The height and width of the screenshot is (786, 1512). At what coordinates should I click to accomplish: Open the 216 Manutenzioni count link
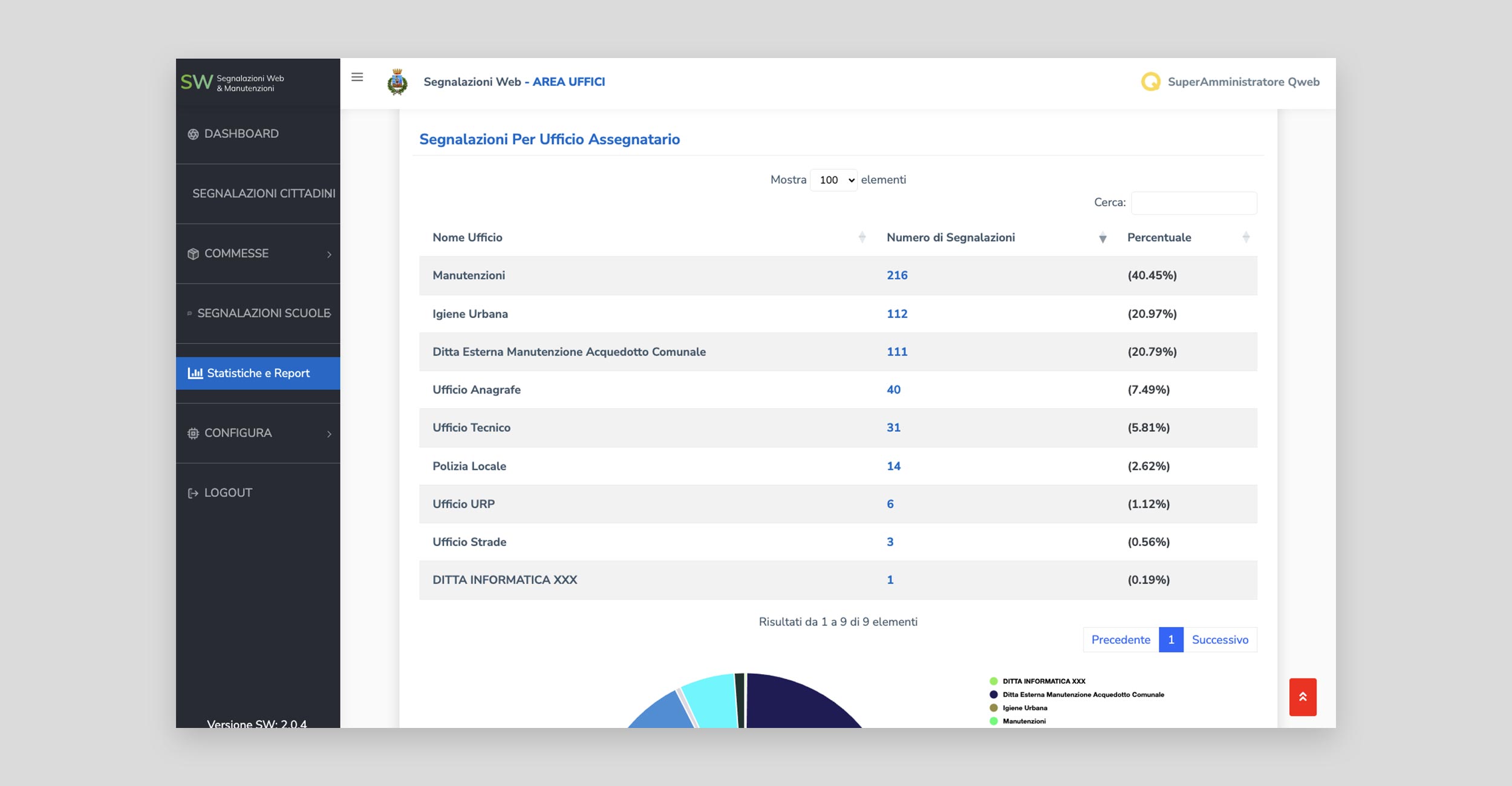pos(897,276)
